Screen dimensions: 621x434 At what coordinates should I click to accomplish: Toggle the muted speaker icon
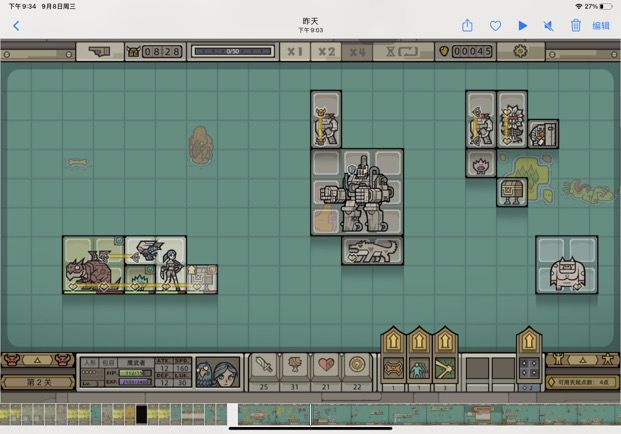[549, 25]
